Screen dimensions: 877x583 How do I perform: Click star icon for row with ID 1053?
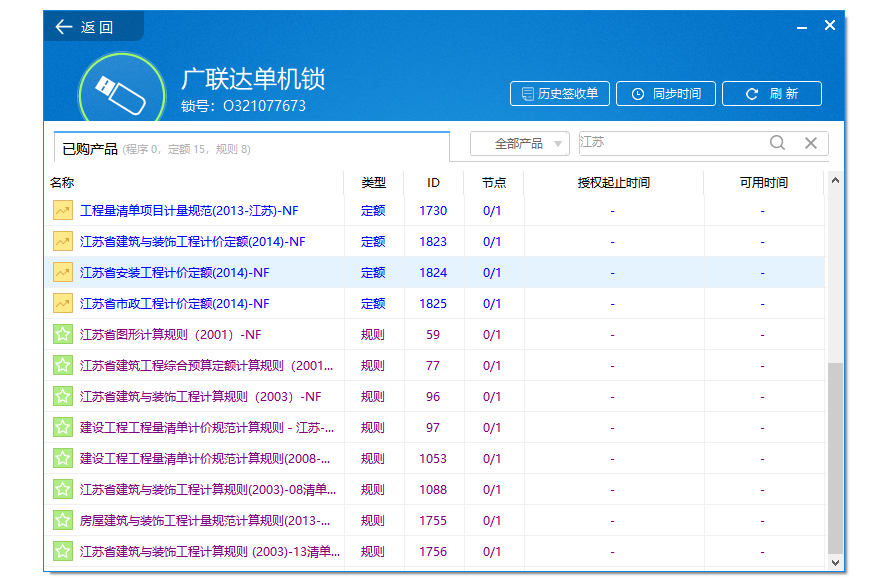pos(63,459)
